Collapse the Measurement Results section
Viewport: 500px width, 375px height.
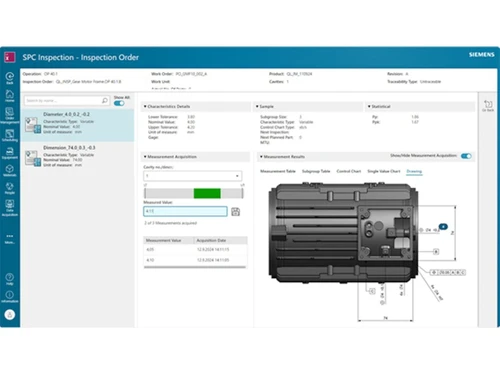tap(261, 157)
